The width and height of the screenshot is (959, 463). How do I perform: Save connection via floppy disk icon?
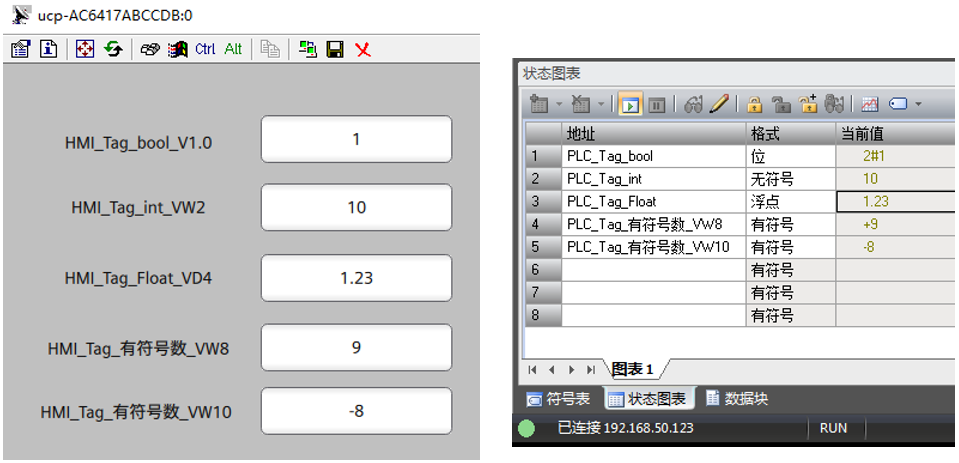pyautogui.click(x=335, y=50)
